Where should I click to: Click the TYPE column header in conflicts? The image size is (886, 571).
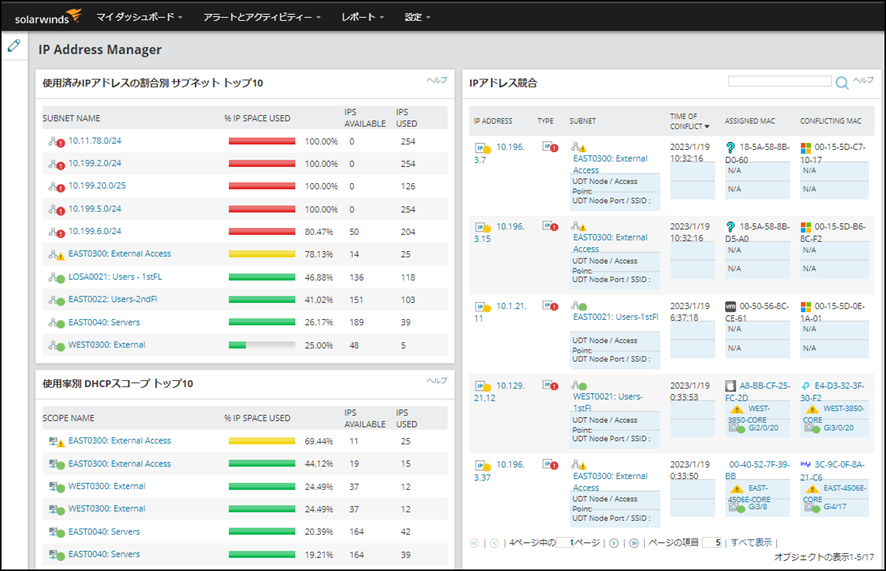click(x=545, y=121)
